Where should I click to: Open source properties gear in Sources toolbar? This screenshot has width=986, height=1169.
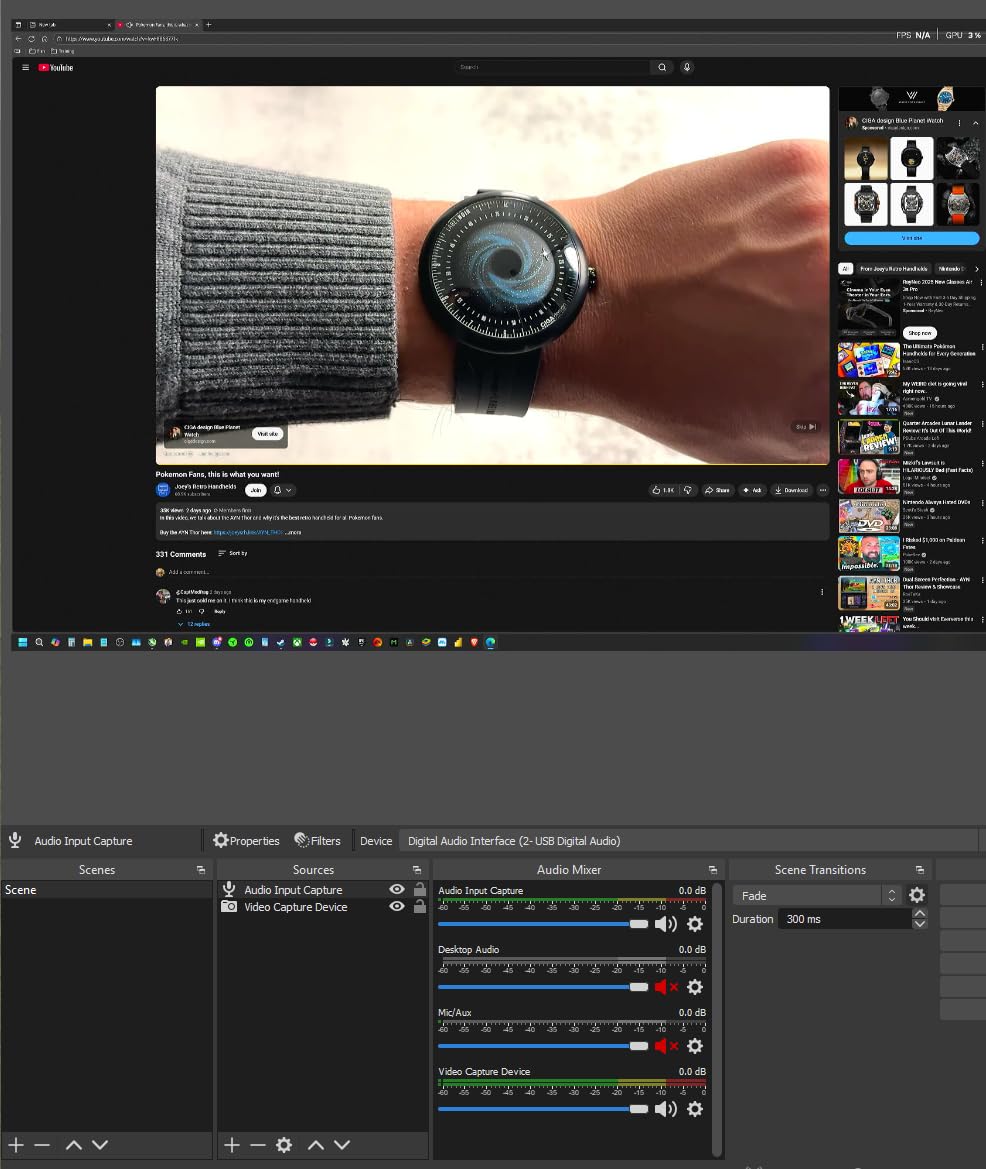tap(284, 1144)
